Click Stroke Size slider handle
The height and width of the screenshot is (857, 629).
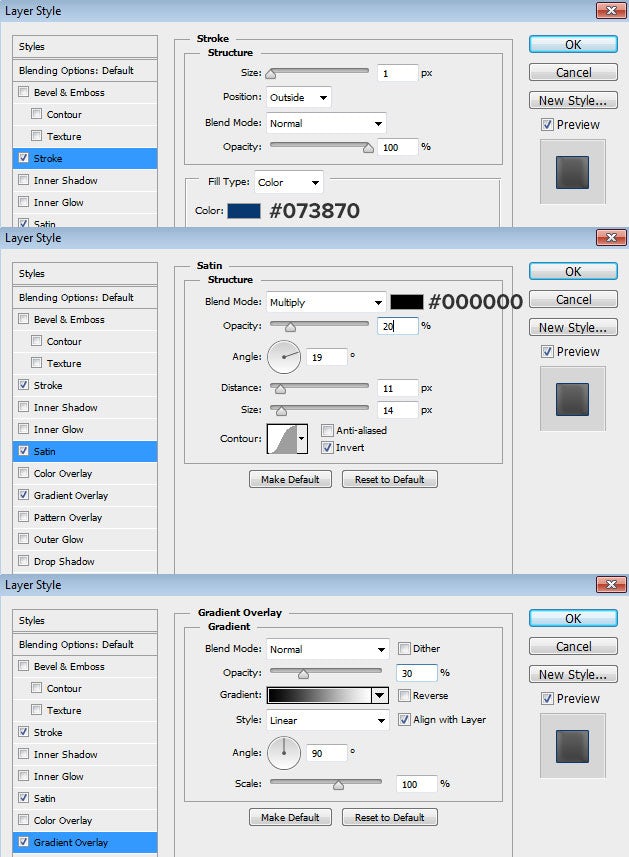271,74
